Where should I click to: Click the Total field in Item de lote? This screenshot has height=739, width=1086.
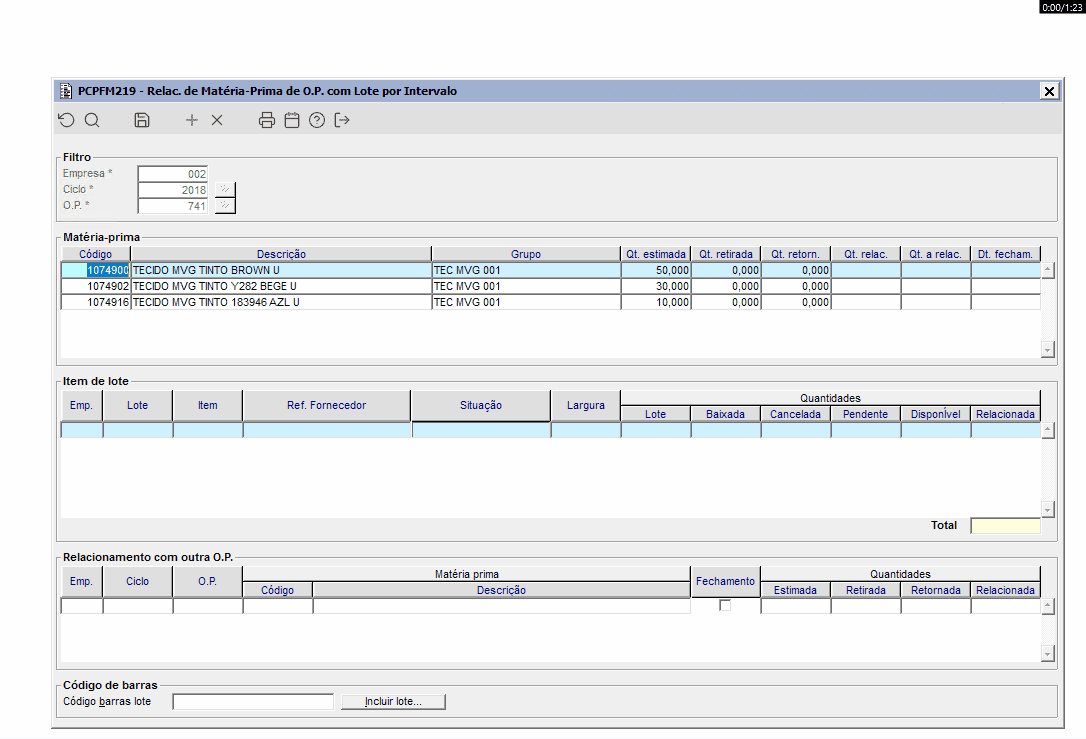click(x=1006, y=526)
